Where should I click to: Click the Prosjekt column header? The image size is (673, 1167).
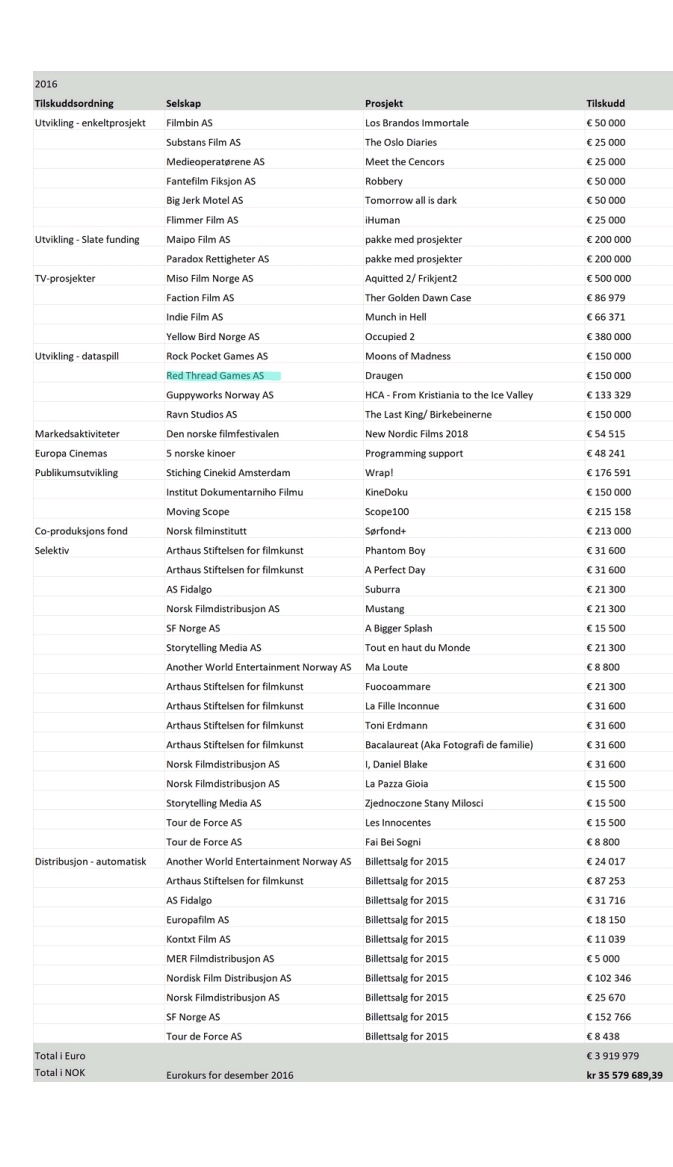384,103
